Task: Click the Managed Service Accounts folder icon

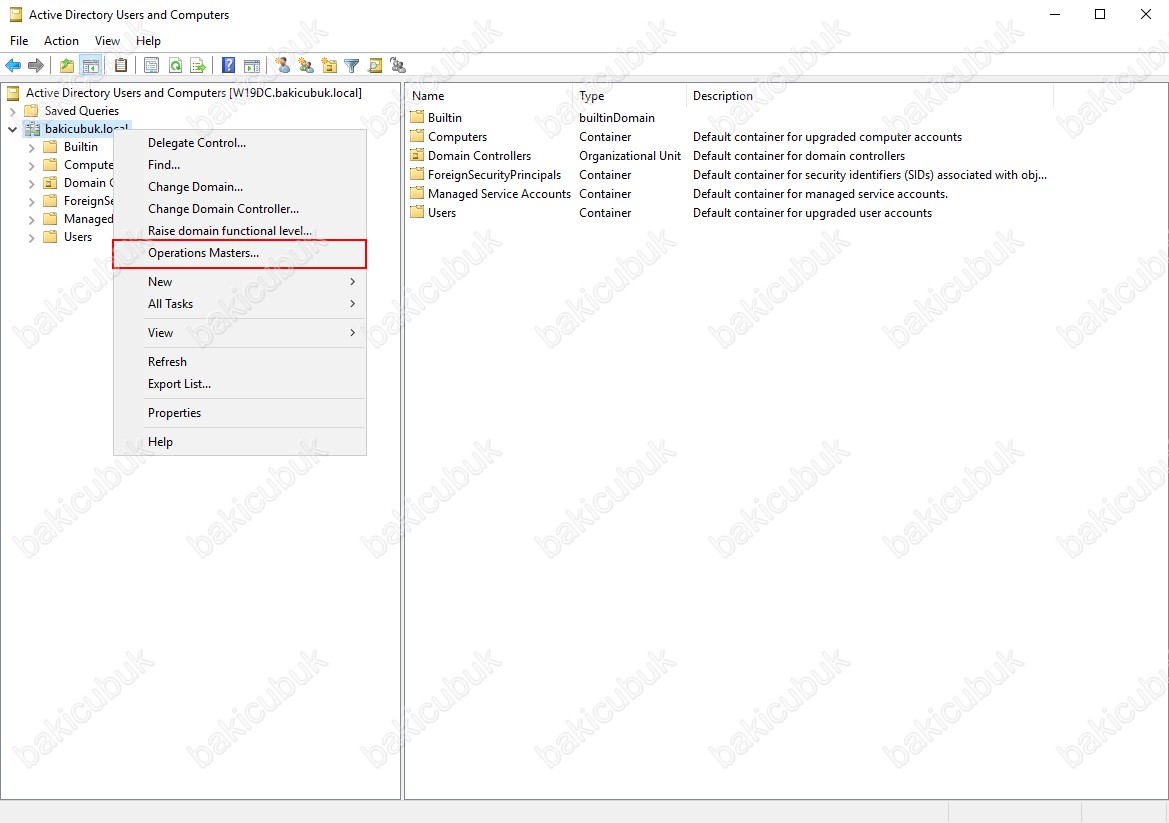Action: point(417,193)
